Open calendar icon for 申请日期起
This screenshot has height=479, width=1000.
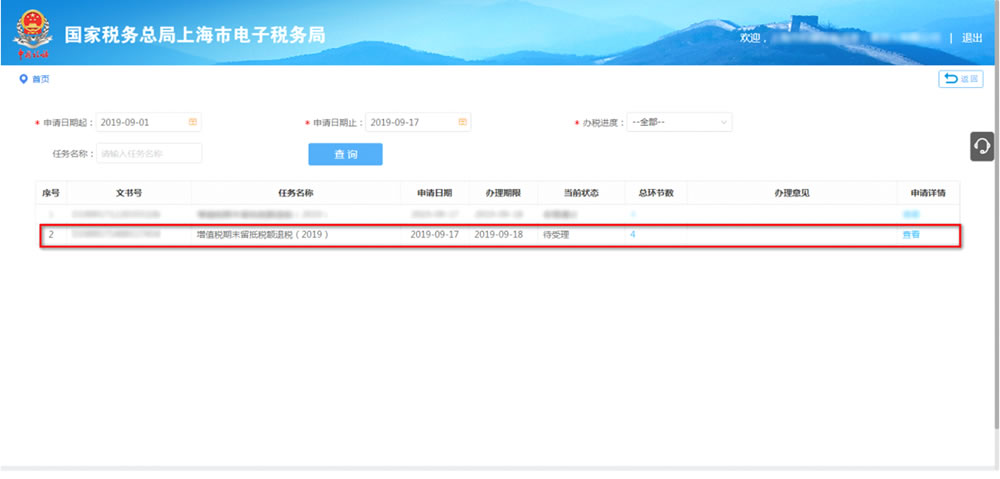click(x=193, y=122)
